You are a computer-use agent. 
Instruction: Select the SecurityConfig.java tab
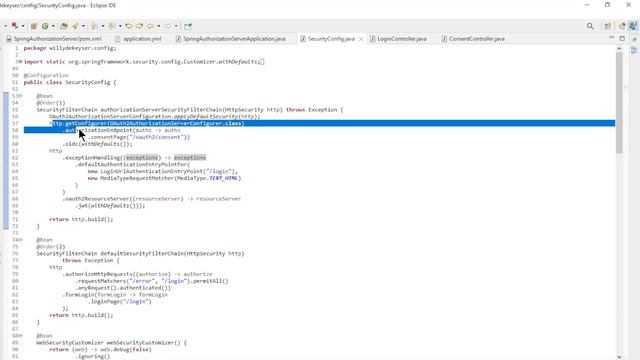(331, 39)
